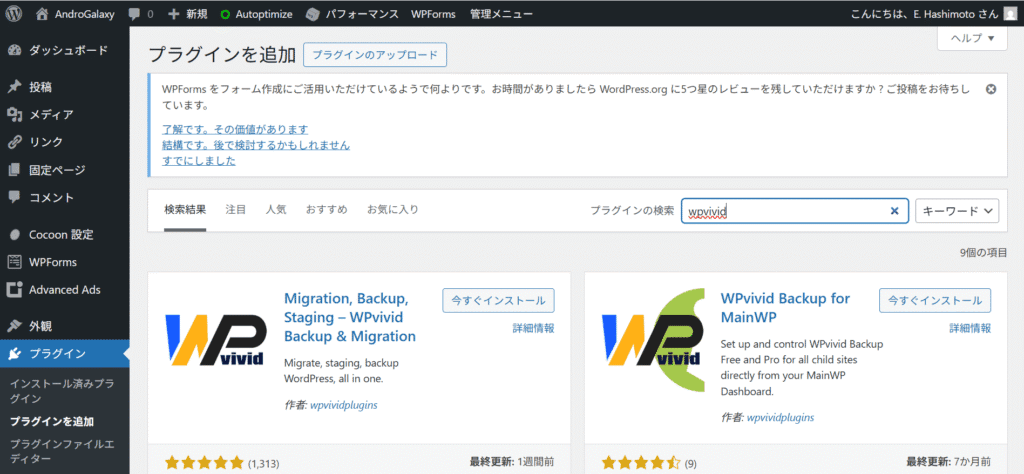Clear the plugin search field

coord(895,211)
